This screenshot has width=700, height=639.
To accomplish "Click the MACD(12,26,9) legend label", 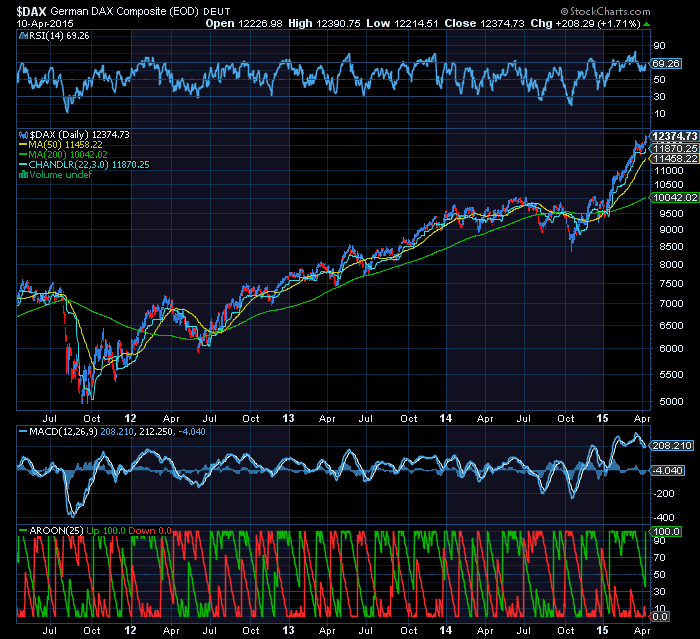I will (x=63, y=432).
